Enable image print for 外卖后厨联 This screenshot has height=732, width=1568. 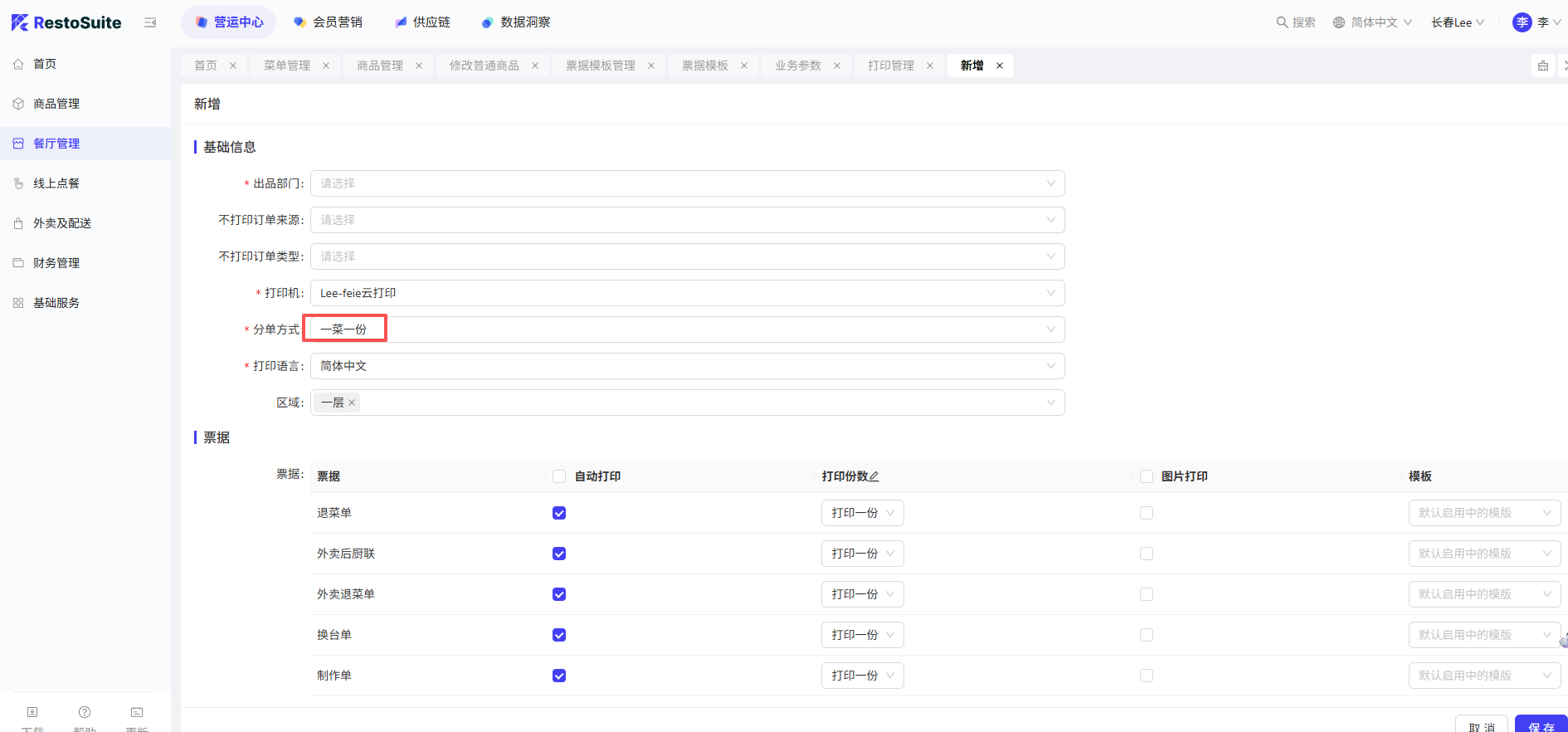(x=1147, y=554)
